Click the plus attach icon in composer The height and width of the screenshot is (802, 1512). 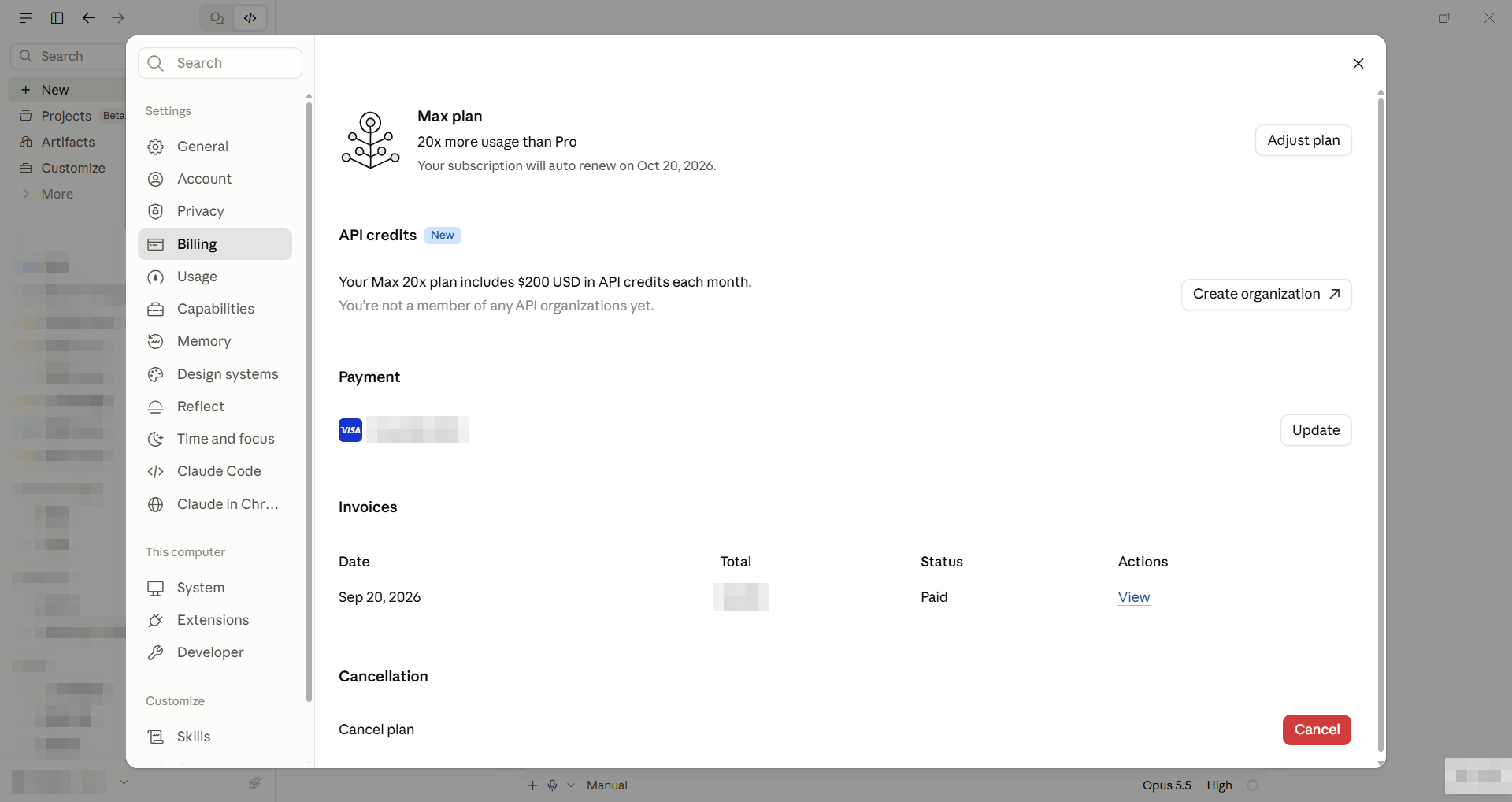(x=532, y=785)
